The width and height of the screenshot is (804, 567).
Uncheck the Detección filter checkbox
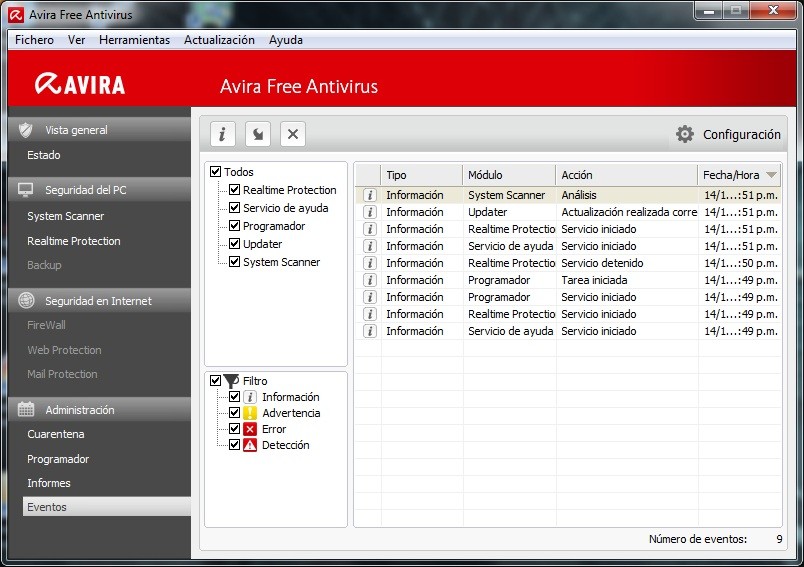(x=234, y=444)
